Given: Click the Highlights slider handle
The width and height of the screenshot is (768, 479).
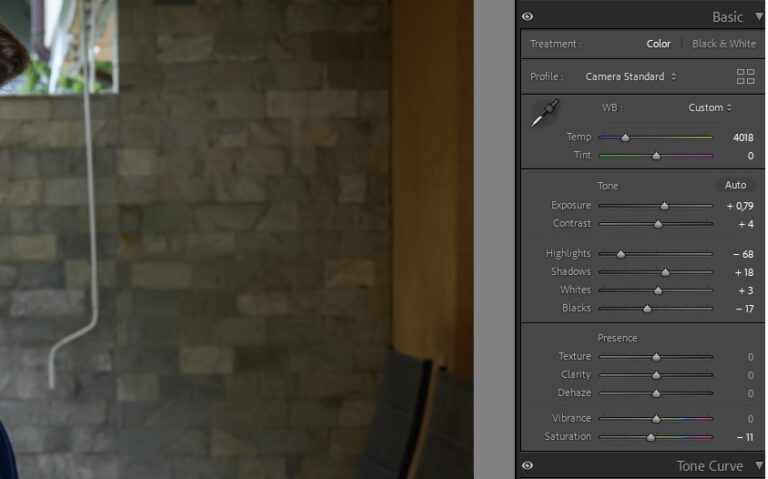Looking at the screenshot, I should [x=621, y=254].
